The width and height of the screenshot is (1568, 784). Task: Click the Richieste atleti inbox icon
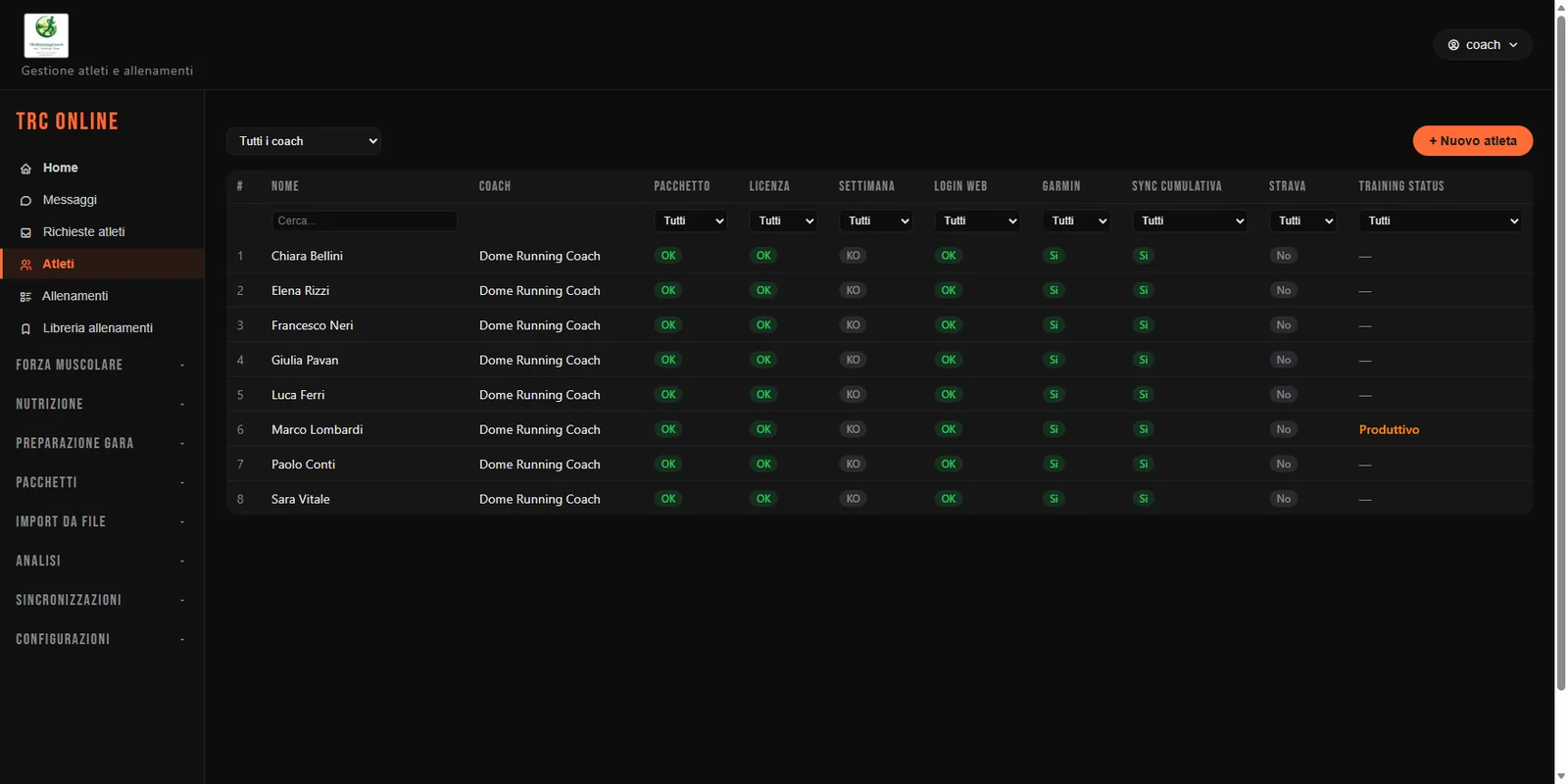click(x=25, y=233)
